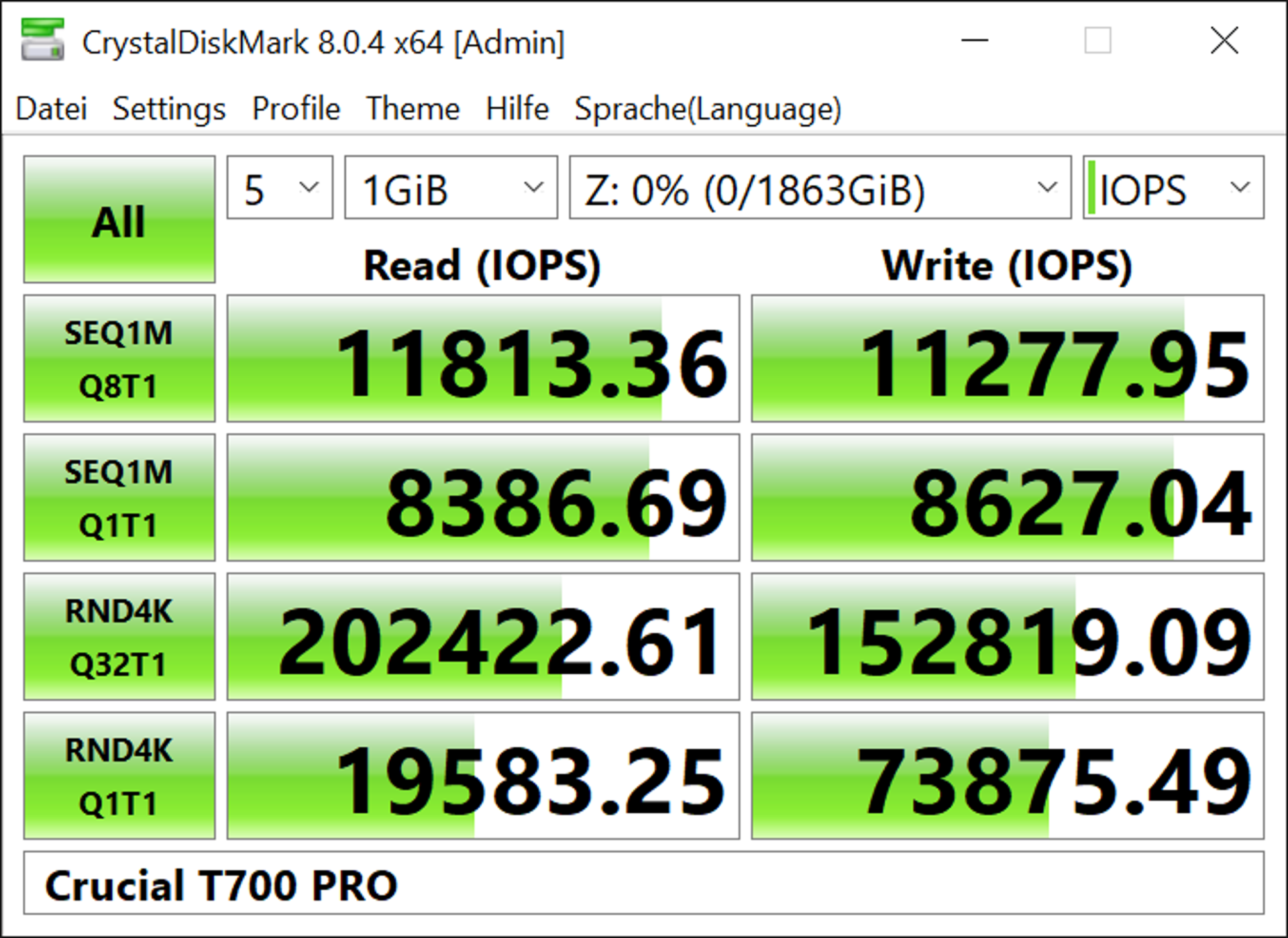
Task: Click the RND4K Q32T1 read value 202422.61
Action: (x=483, y=637)
